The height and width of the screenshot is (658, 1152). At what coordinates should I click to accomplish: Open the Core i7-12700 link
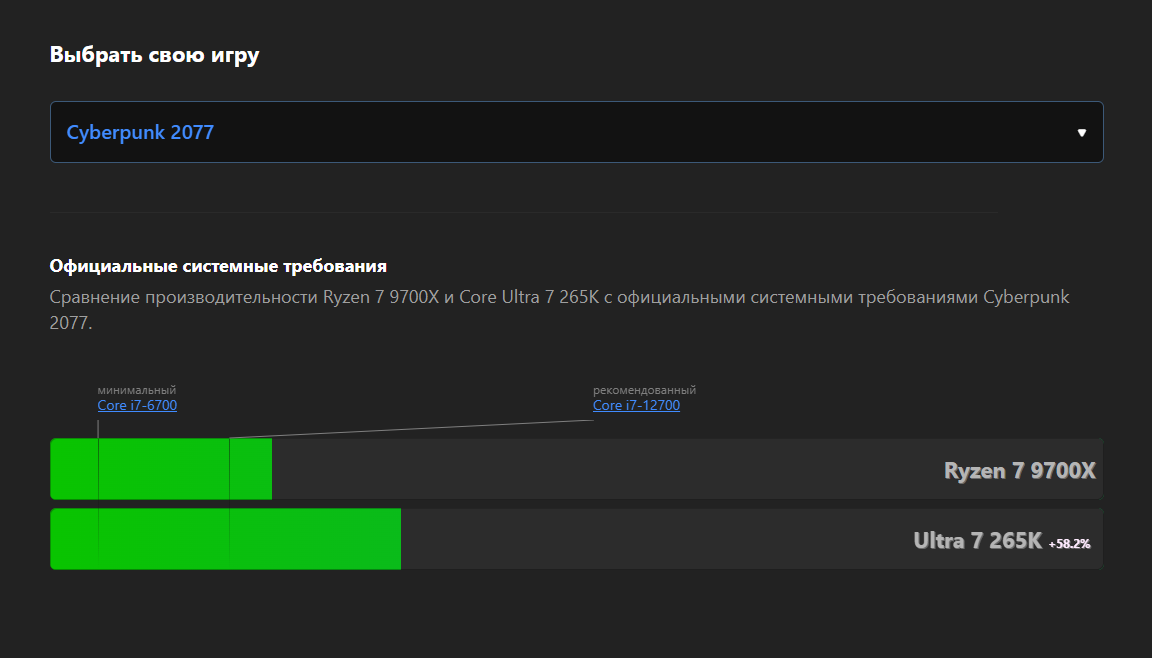tap(636, 405)
